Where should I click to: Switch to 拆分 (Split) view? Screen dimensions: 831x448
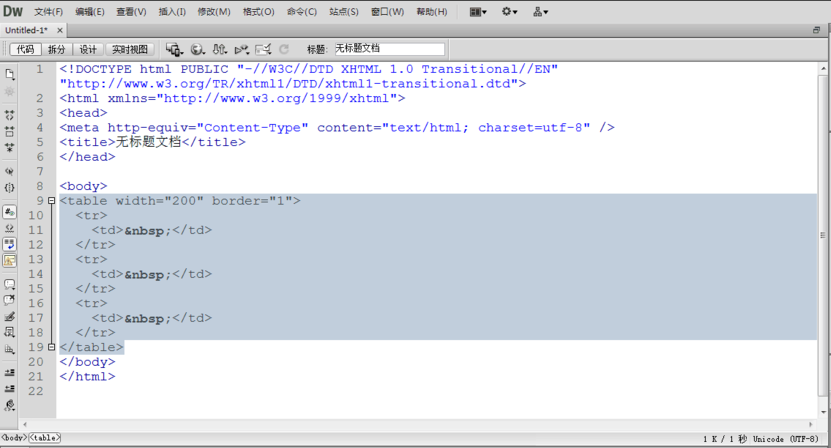tap(57, 49)
